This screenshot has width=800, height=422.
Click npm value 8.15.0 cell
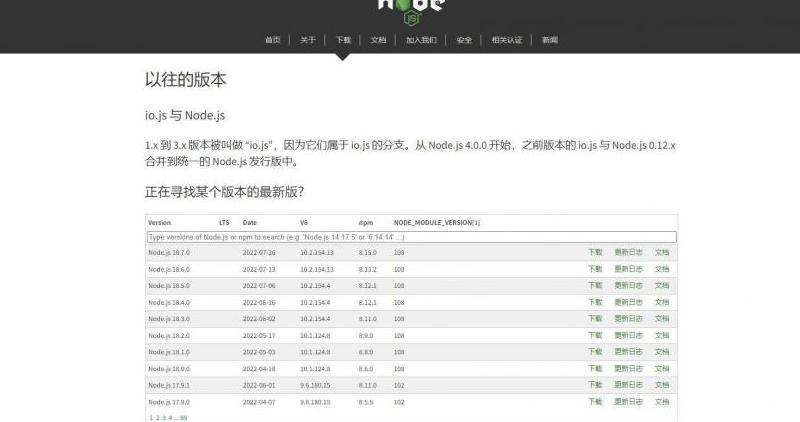click(x=367, y=253)
